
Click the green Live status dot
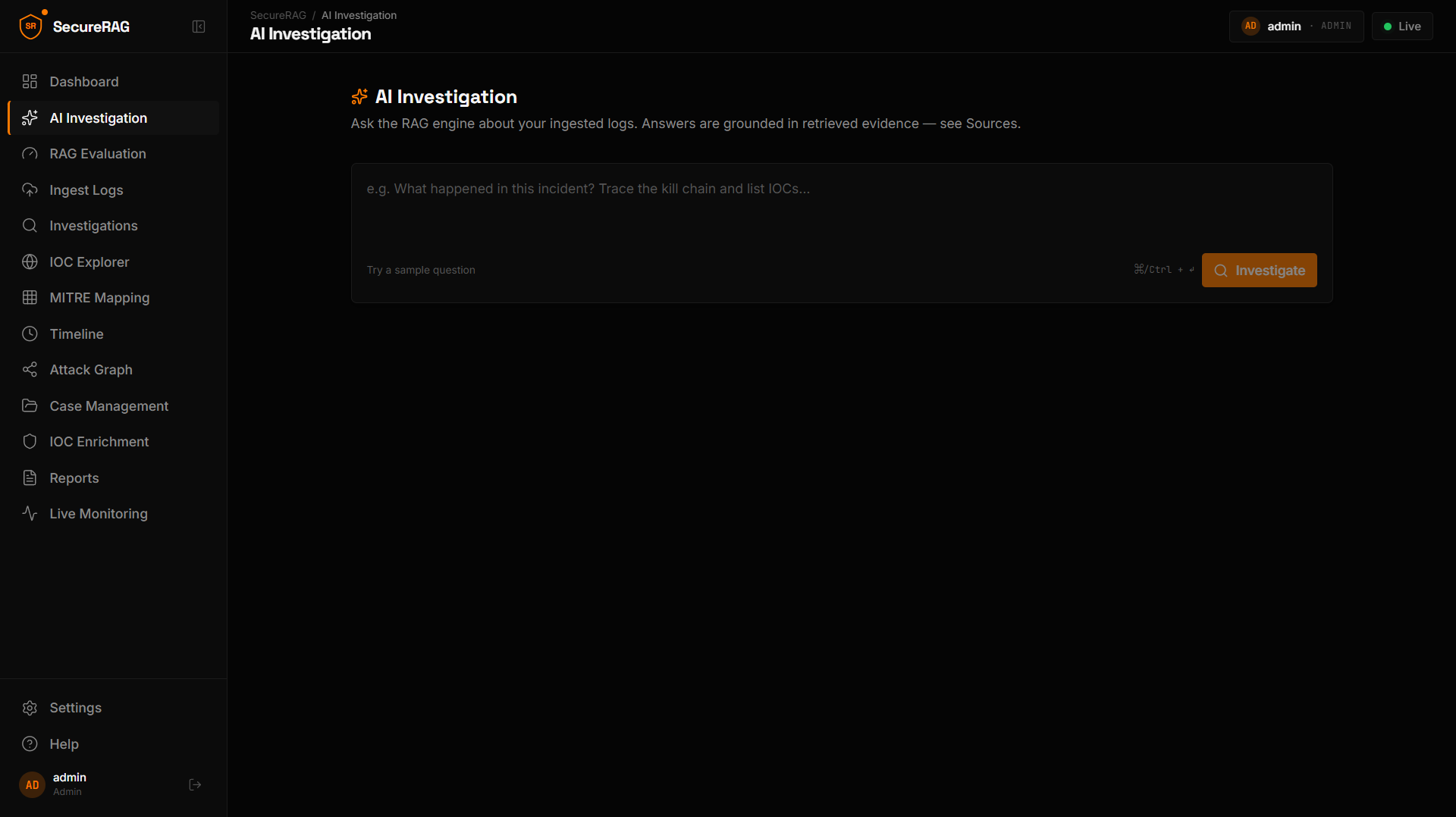click(x=1388, y=27)
